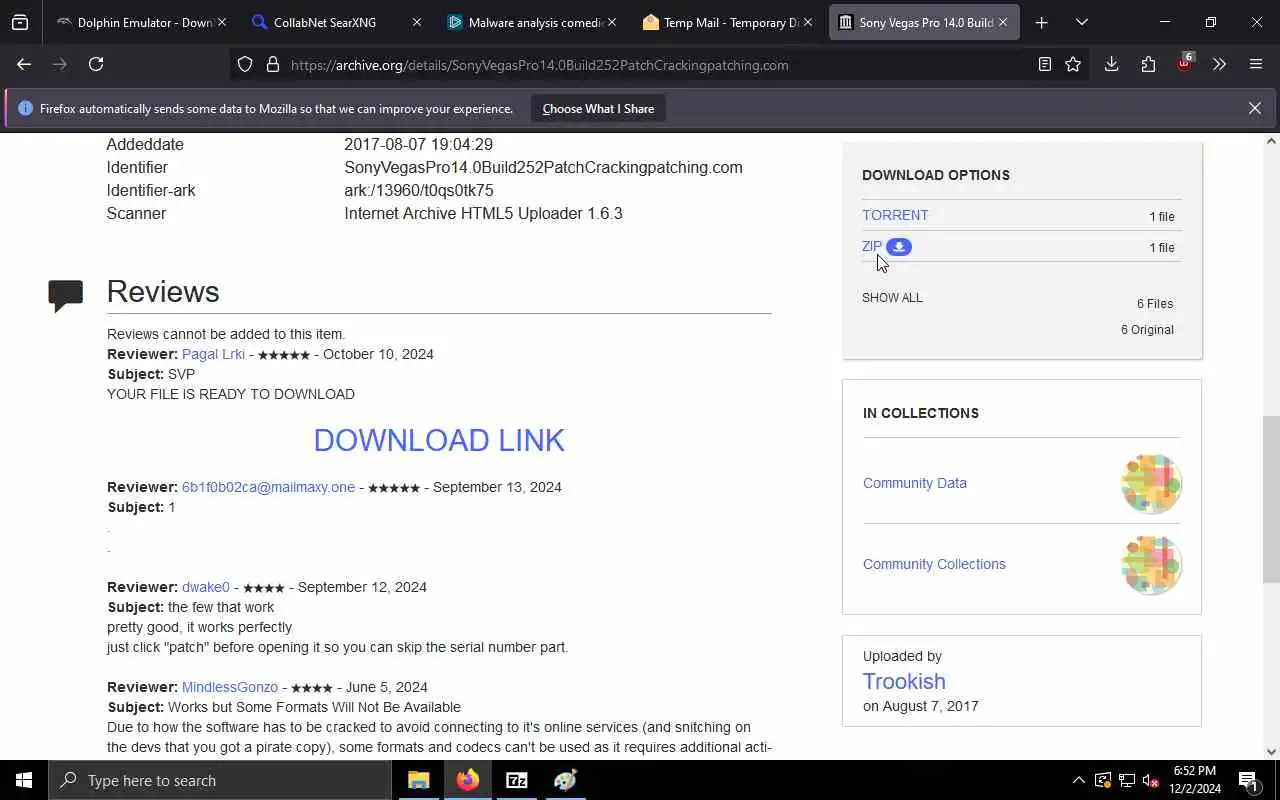1280x800 pixels.
Task: Open the Firefox downloads panel
Action: click(1111, 64)
